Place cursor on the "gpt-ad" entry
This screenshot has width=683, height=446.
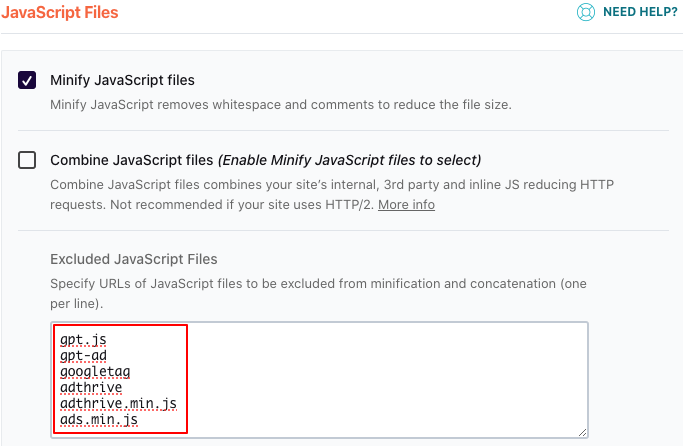(x=86, y=356)
